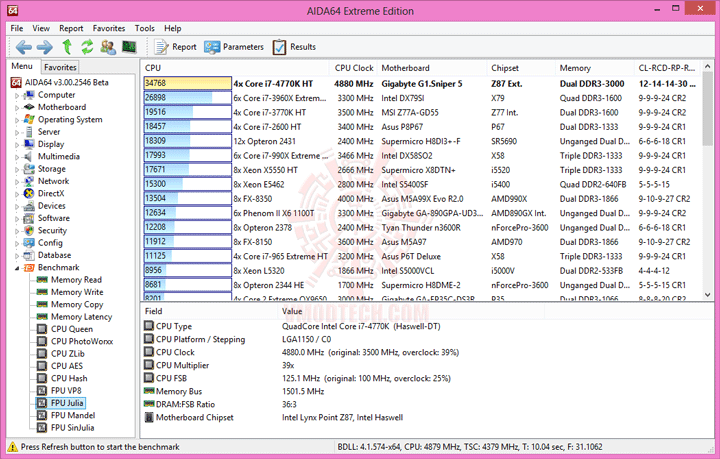Open the Tools menu

[145, 28]
